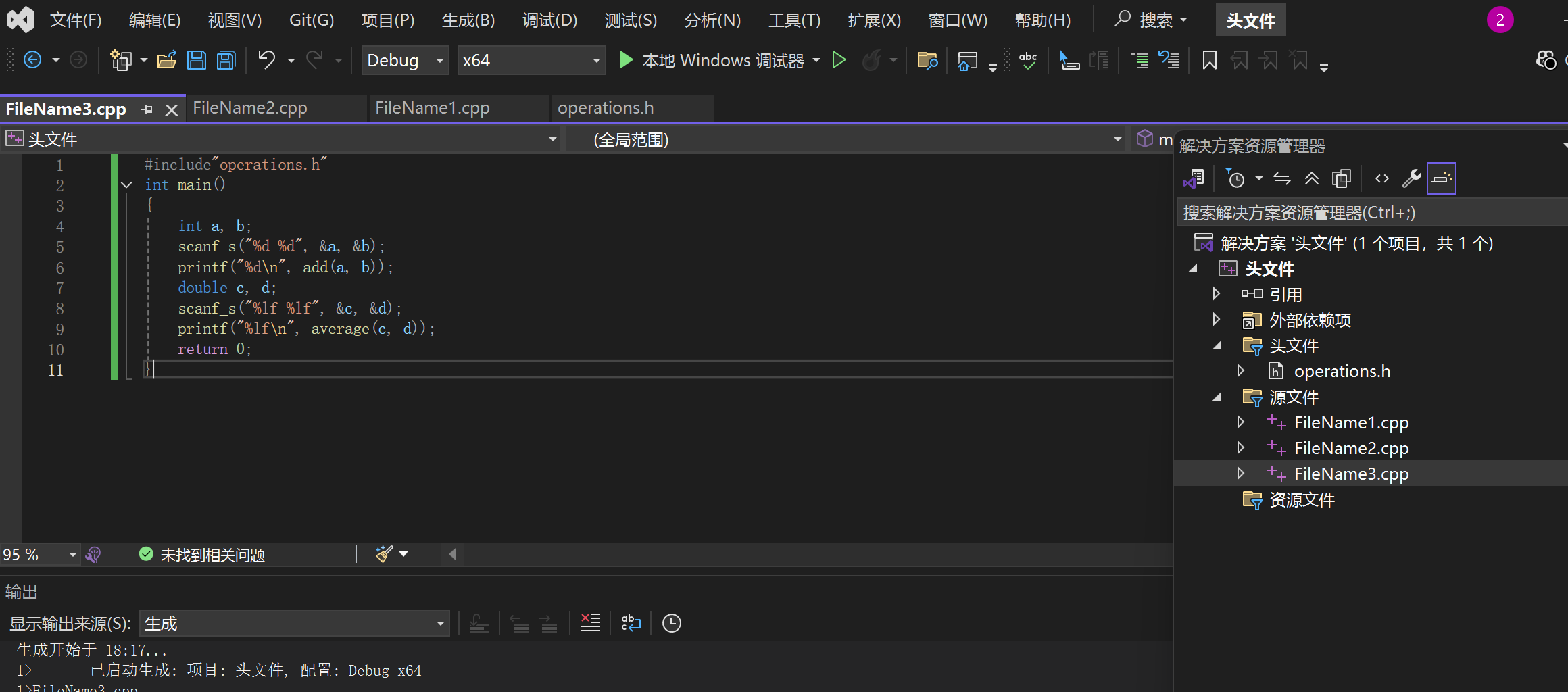The width and height of the screenshot is (1568, 692).
Task: Expand the operations.h tree node arrow
Action: pos(1241,371)
